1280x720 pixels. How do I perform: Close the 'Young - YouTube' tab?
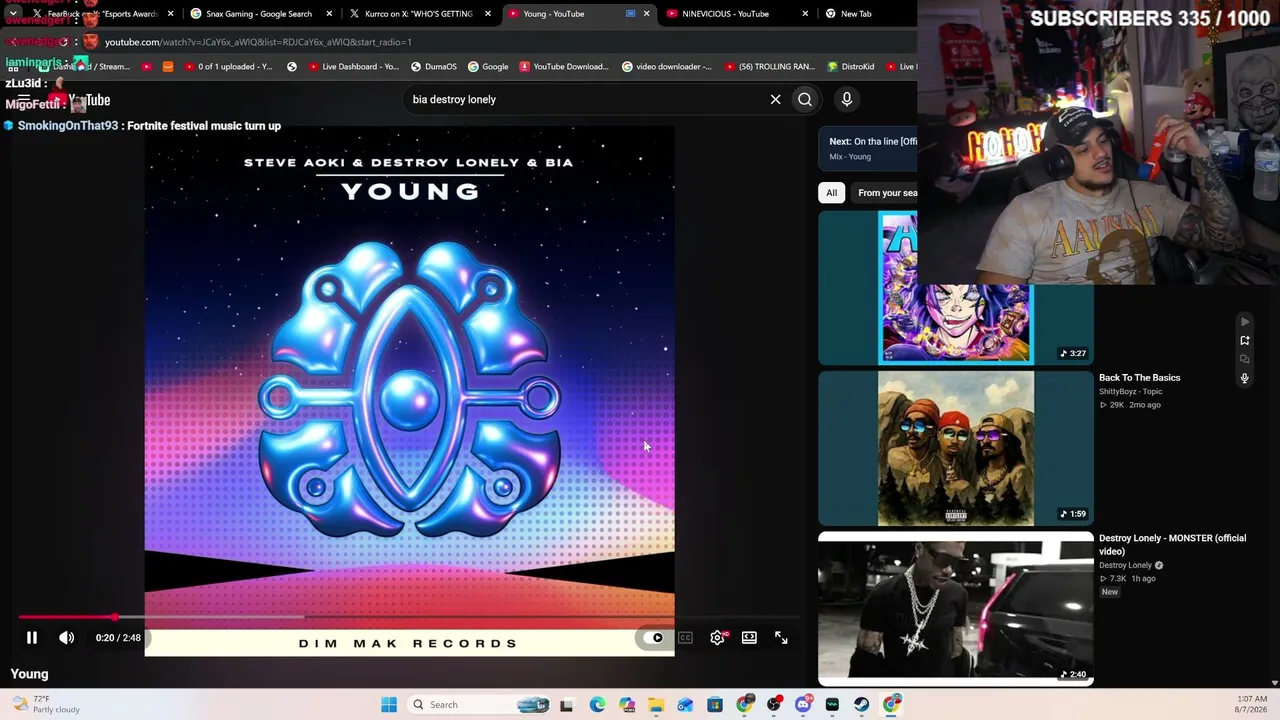(646, 14)
